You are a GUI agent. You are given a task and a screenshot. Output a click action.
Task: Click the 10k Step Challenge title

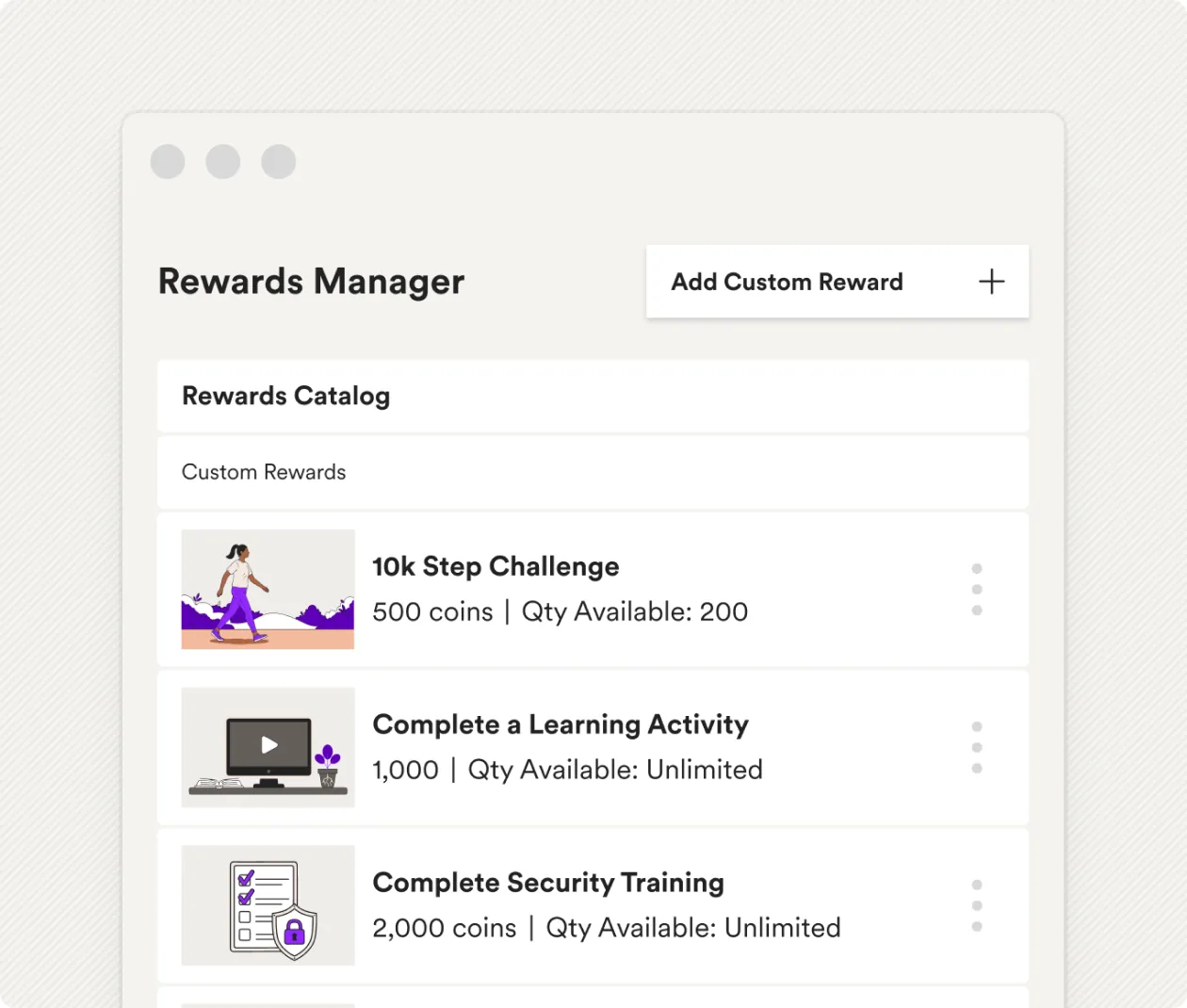496,566
